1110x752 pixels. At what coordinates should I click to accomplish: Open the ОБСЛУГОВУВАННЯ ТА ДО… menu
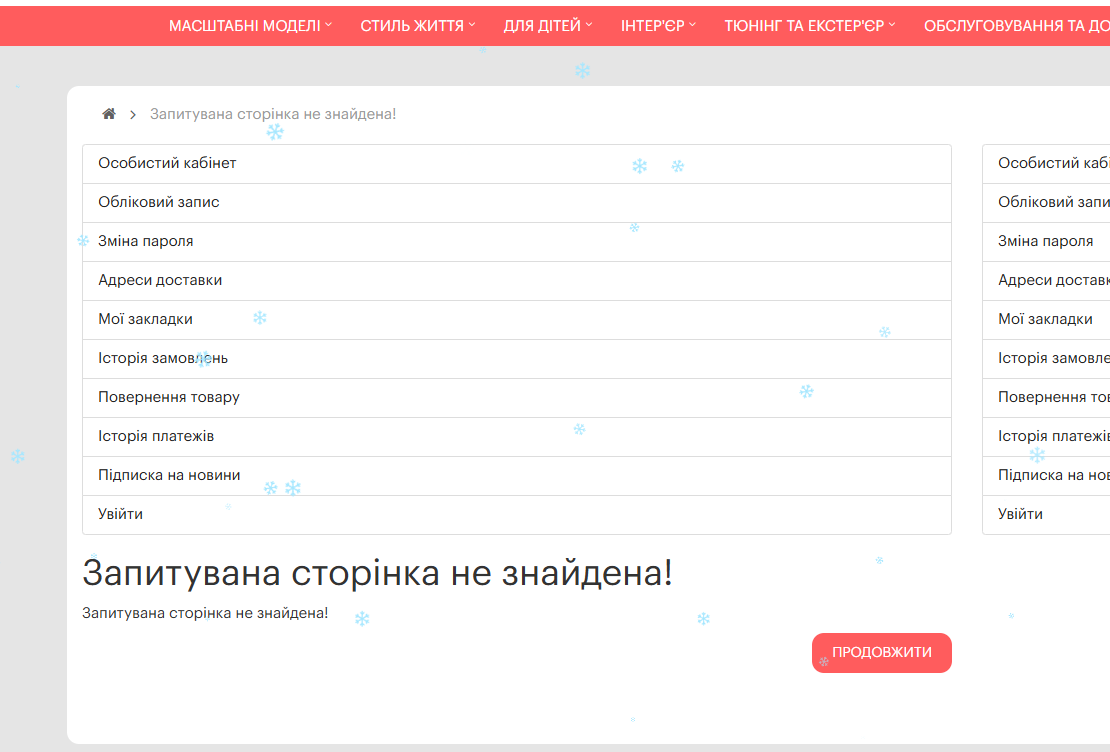point(1017,26)
